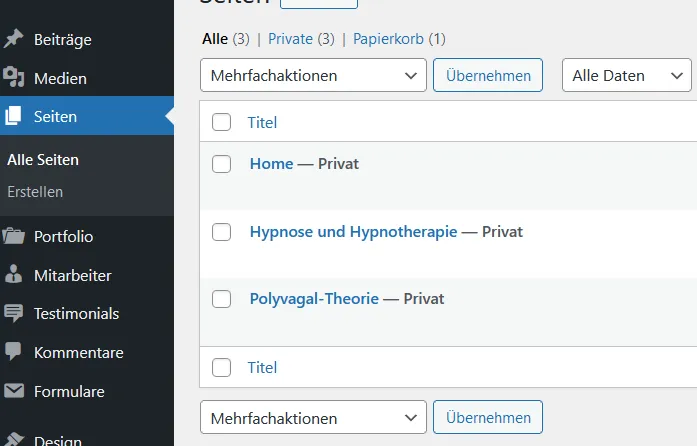Click the Seiten pages icon
This screenshot has height=446, width=697.
13,116
